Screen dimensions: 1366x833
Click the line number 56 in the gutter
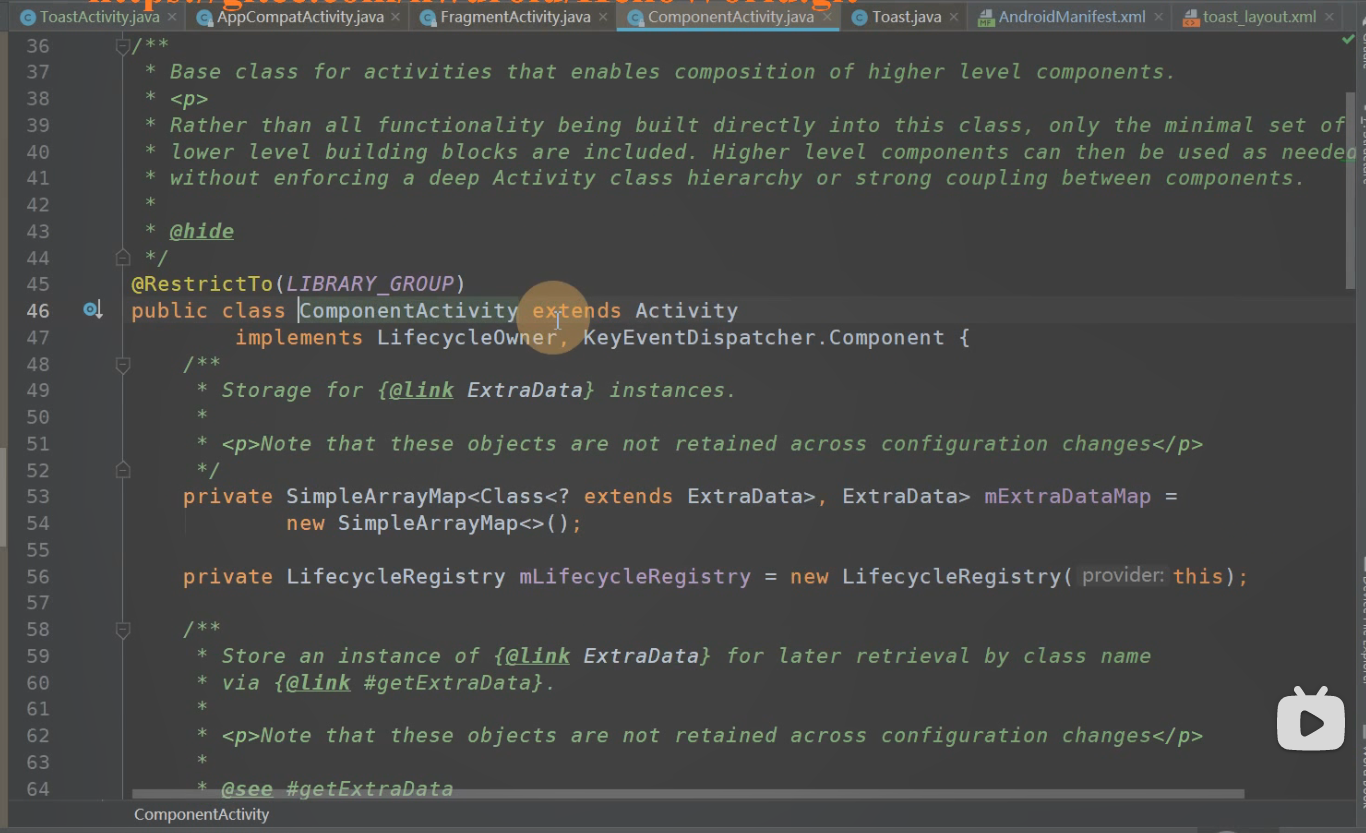click(37, 576)
